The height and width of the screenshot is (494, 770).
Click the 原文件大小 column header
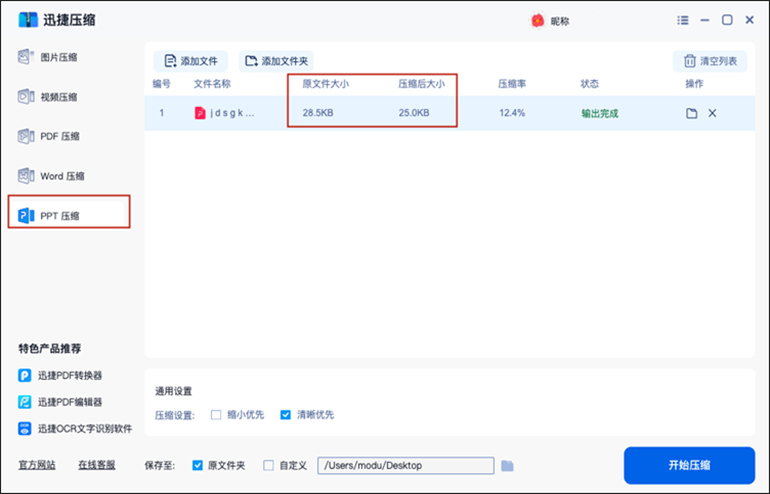click(326, 84)
